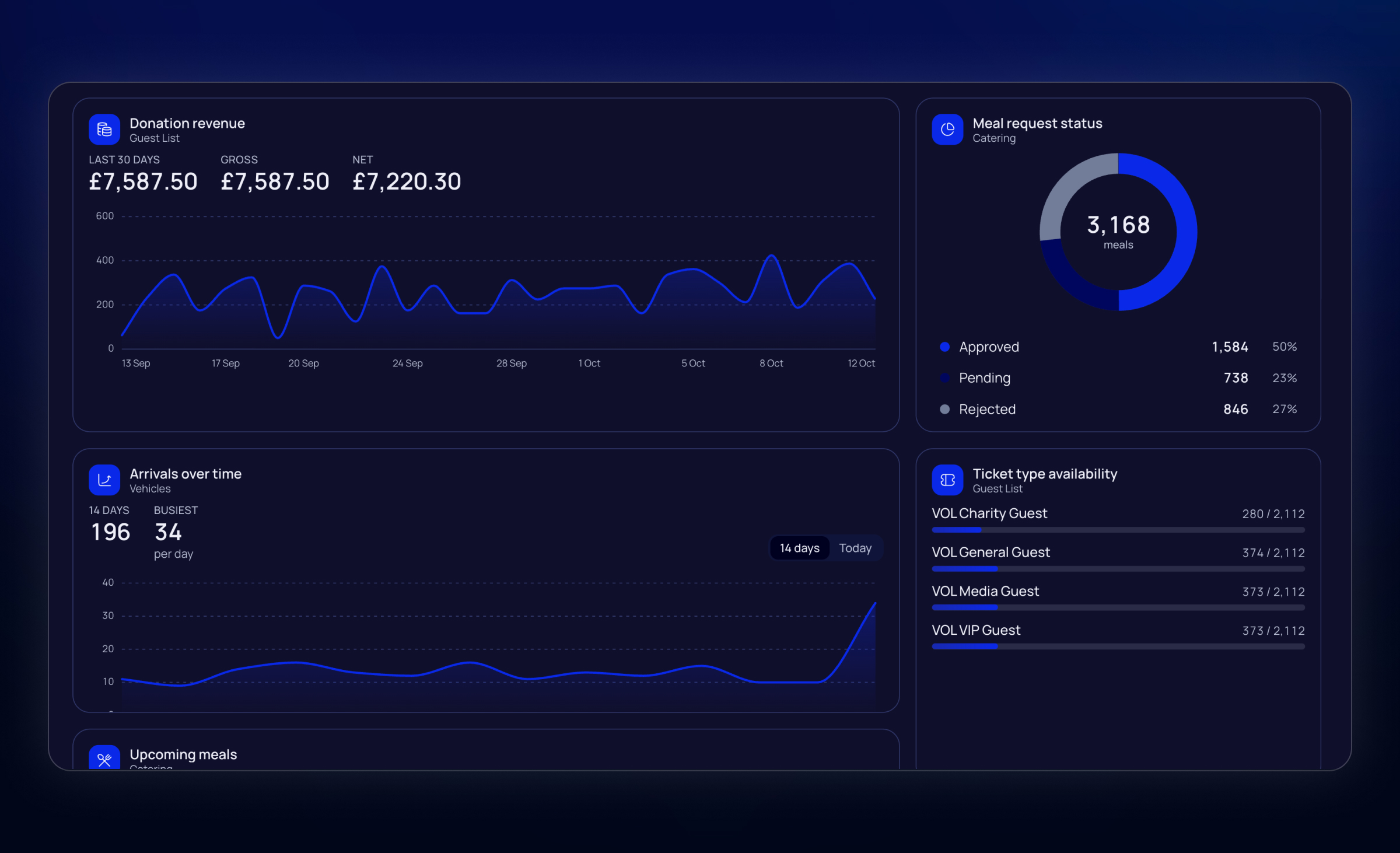The height and width of the screenshot is (853, 1400).
Task: Click the 8 Oct axis label
Action: tap(771, 363)
